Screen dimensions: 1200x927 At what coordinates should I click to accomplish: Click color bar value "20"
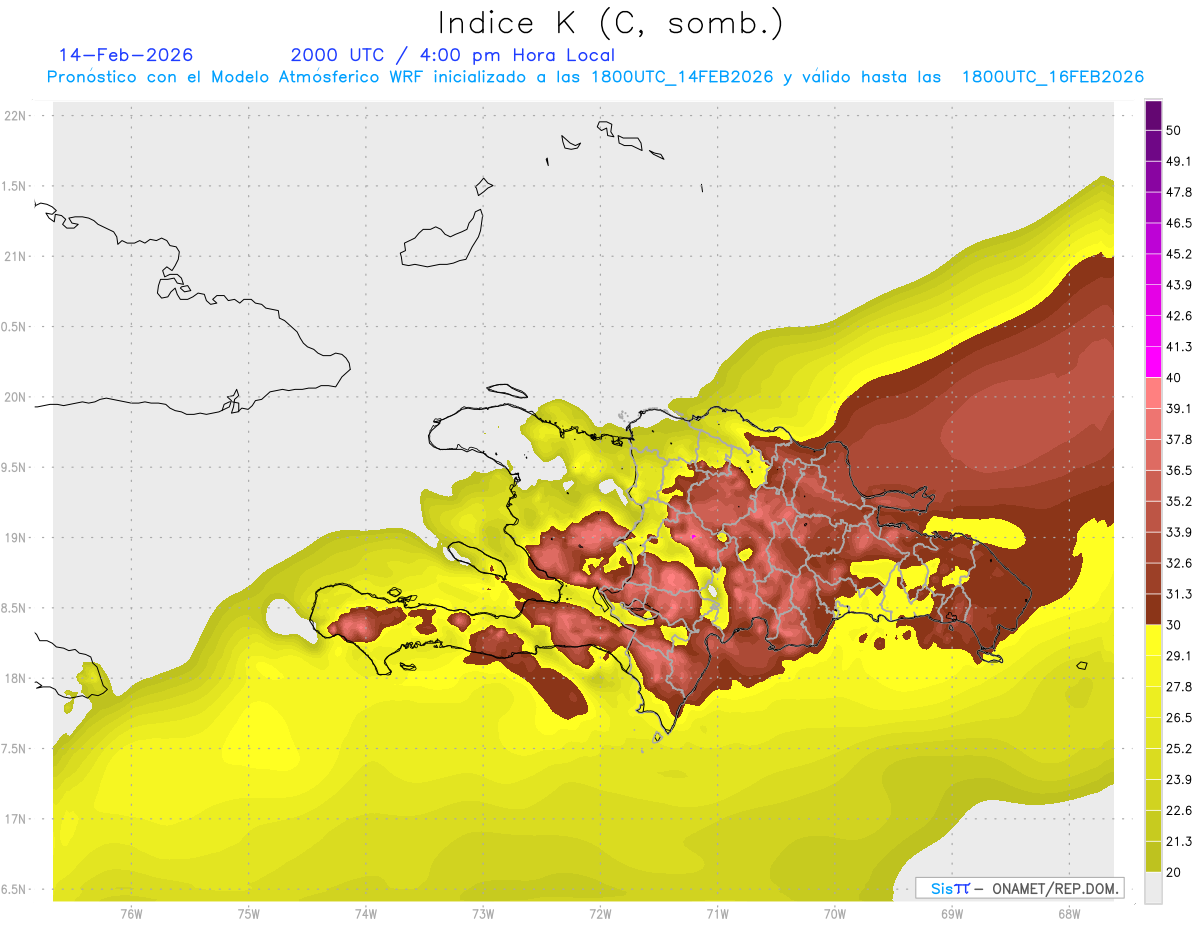pyautogui.click(x=1174, y=872)
